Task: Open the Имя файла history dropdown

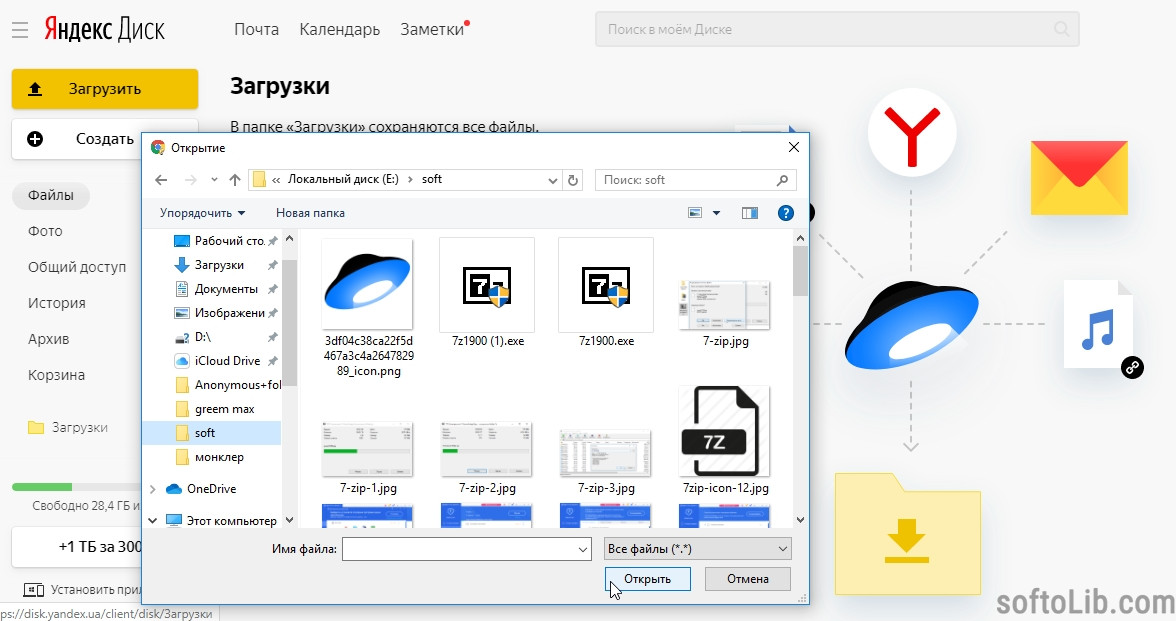Action: (583, 549)
